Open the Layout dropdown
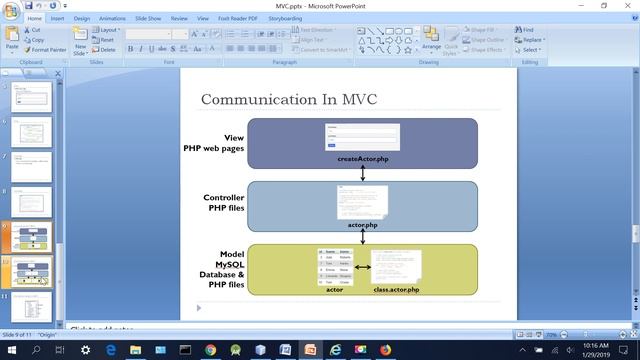Viewport: 640px width, 360px height. 106,30
